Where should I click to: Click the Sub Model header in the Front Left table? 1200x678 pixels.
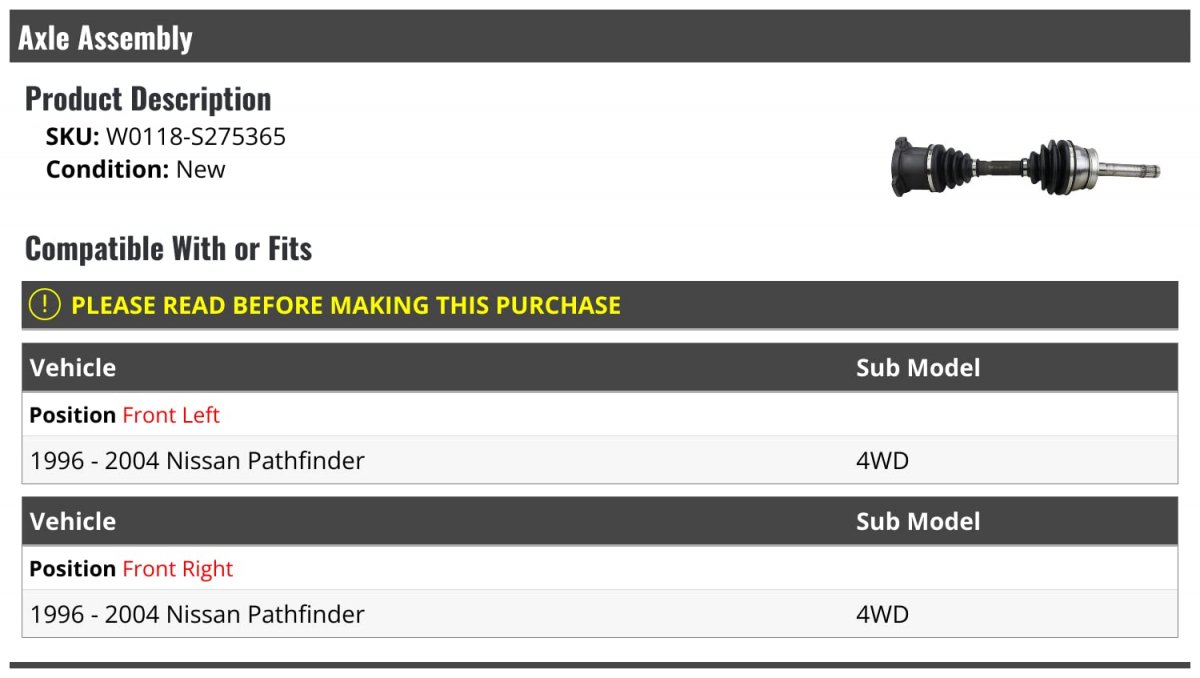(918, 368)
